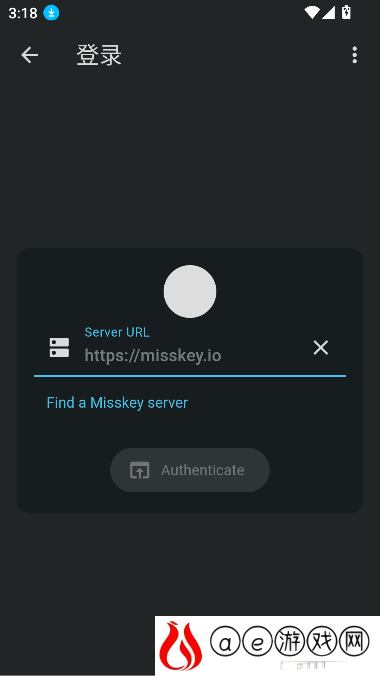The height and width of the screenshot is (676, 380).
Task: Tap the round gray server avatar
Action: 190,291
